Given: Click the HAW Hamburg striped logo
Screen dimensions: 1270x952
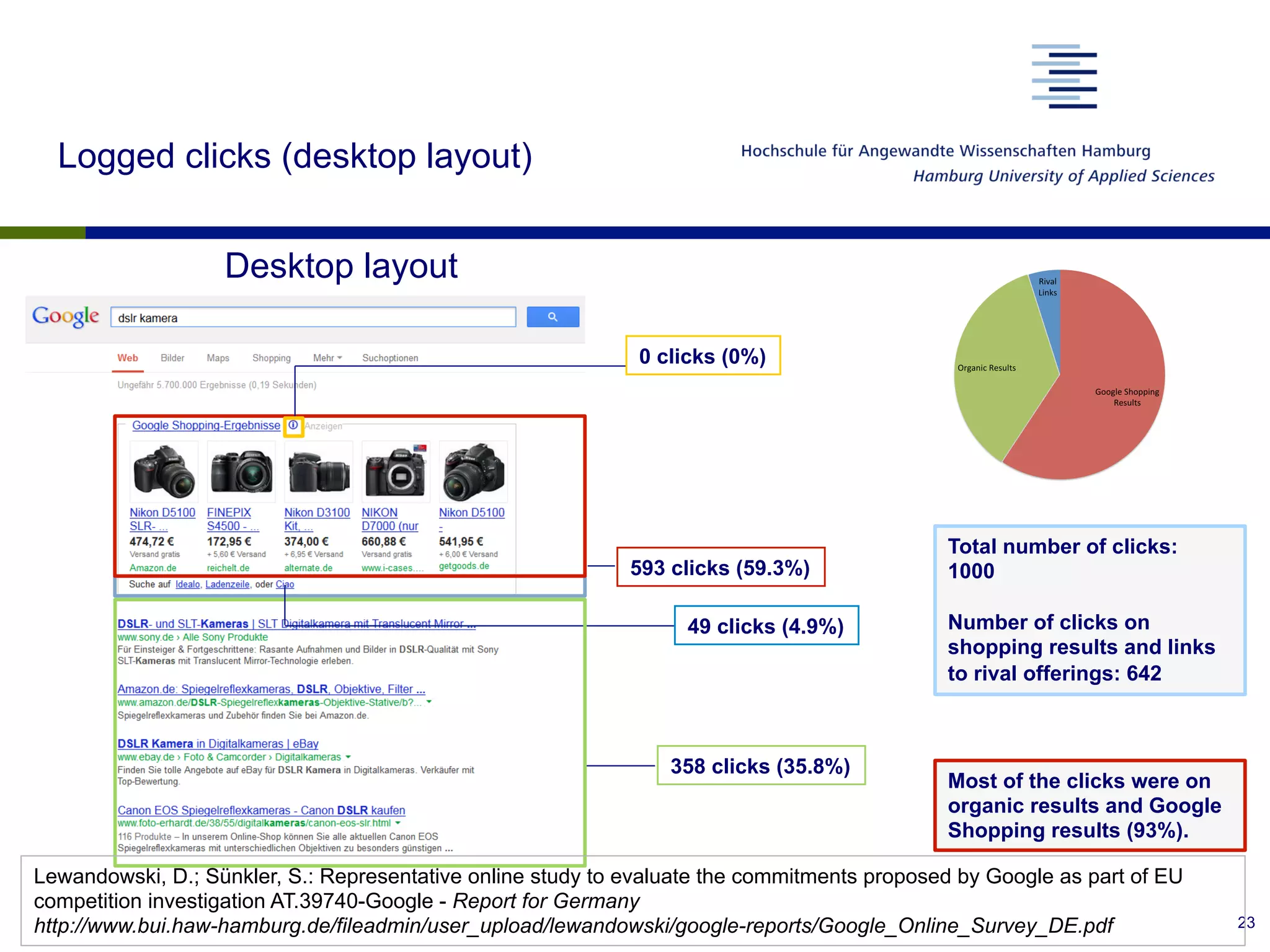Looking at the screenshot, I should coord(1064,76).
